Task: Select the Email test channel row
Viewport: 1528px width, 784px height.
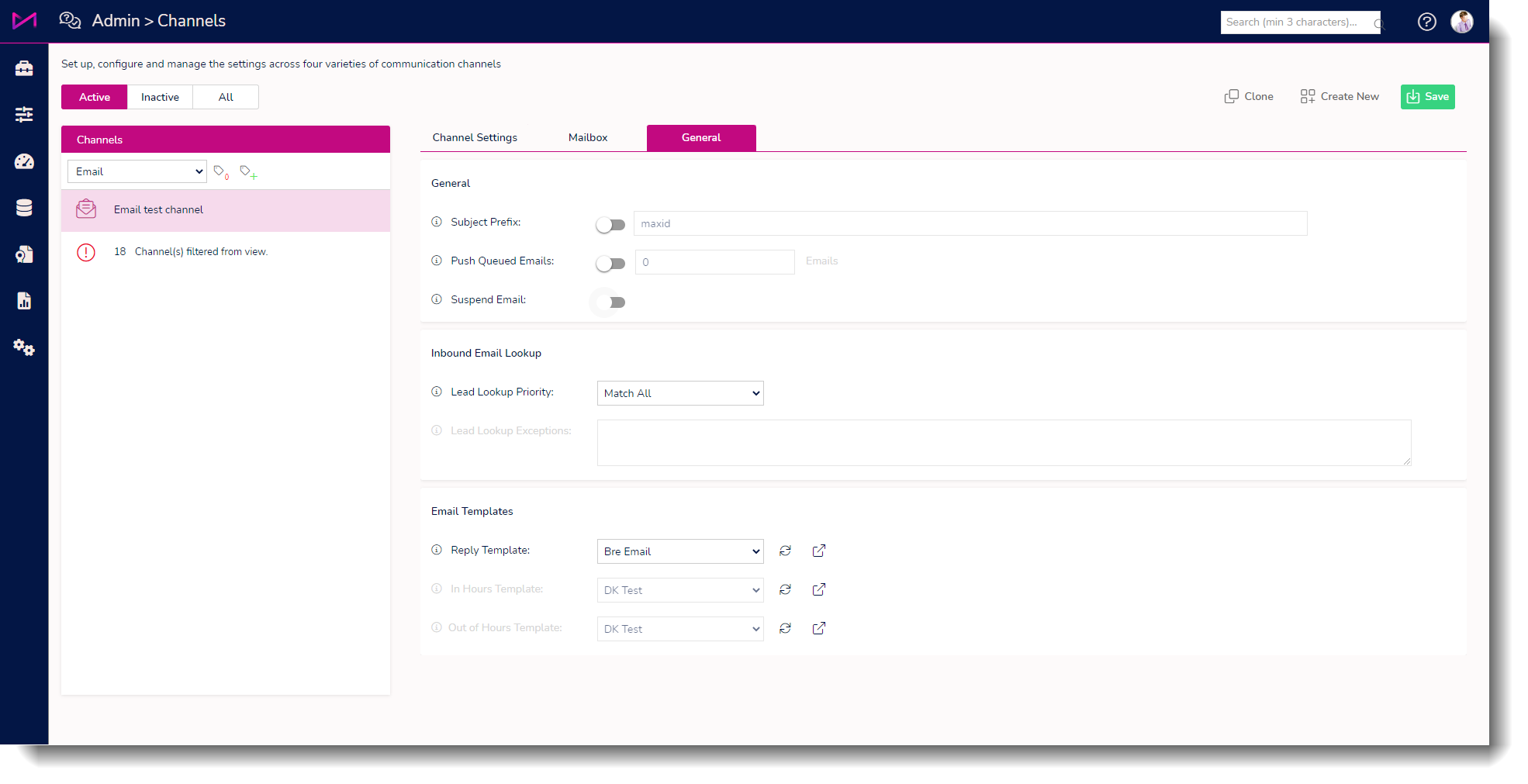Action: pos(226,210)
